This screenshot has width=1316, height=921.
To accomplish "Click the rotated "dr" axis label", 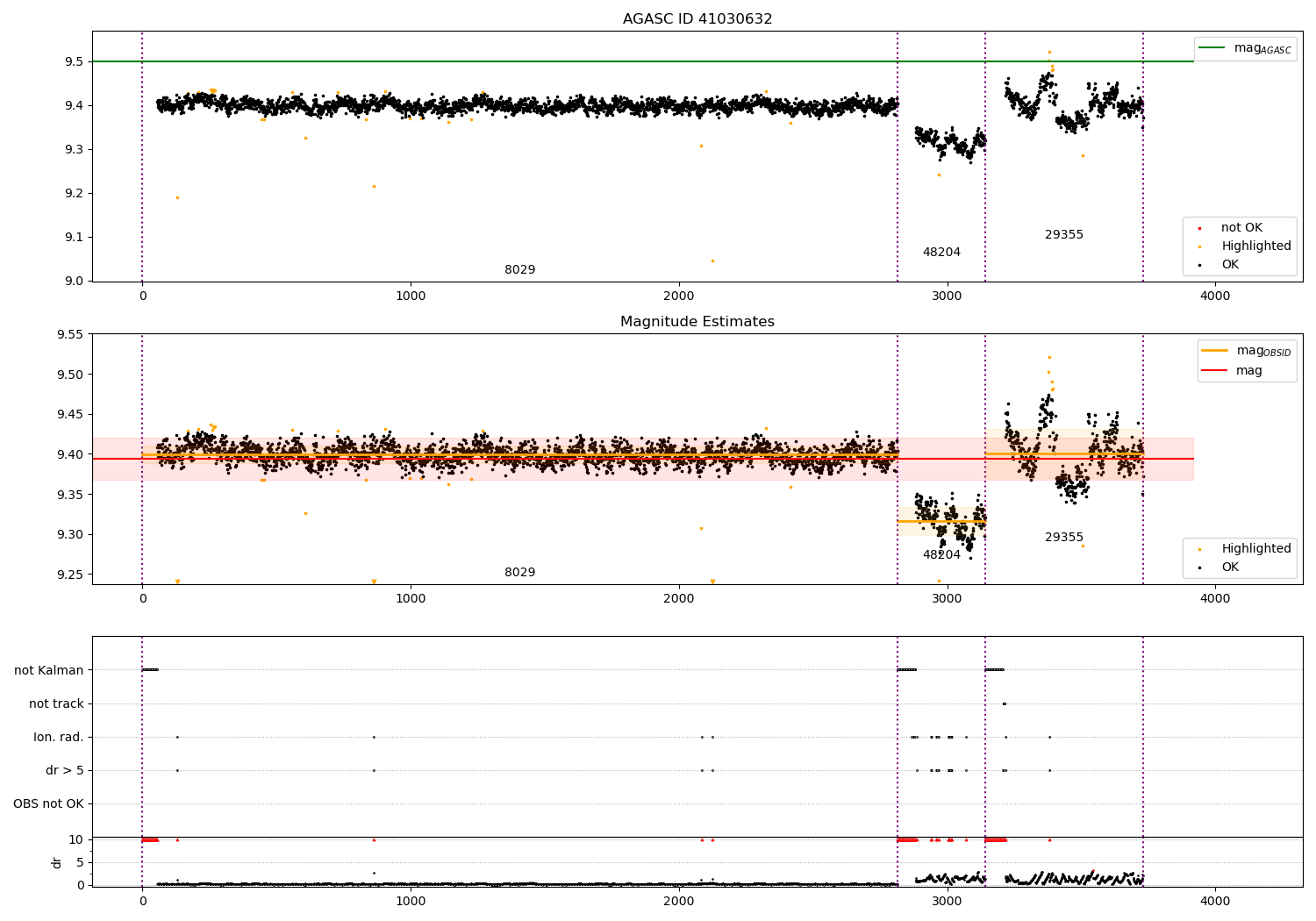I will point(57,862).
